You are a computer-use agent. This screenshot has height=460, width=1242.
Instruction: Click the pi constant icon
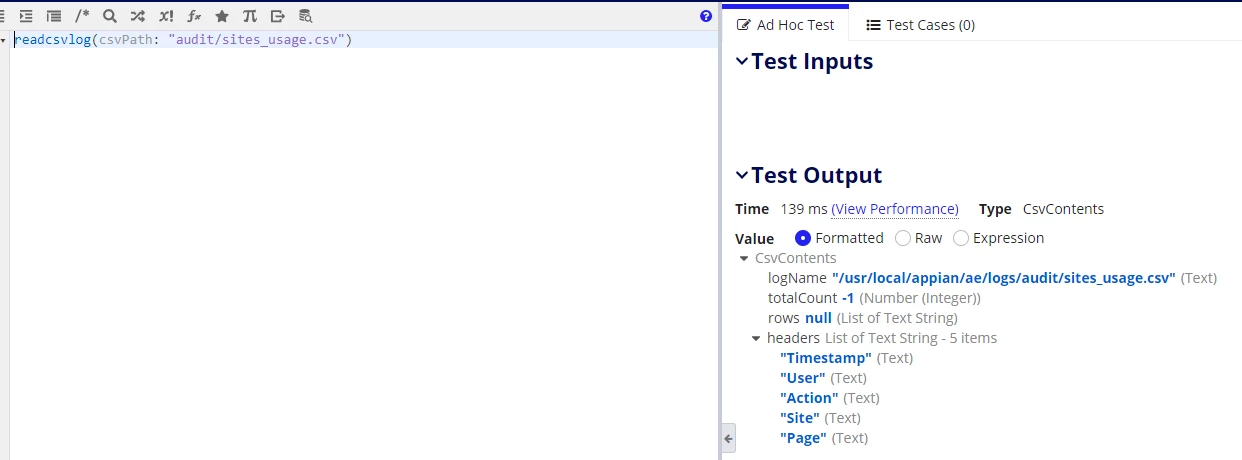[250, 16]
